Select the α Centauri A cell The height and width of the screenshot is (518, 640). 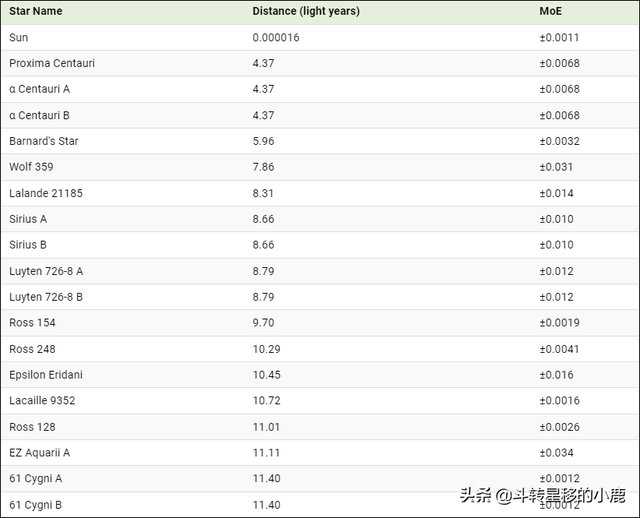click(x=39, y=89)
